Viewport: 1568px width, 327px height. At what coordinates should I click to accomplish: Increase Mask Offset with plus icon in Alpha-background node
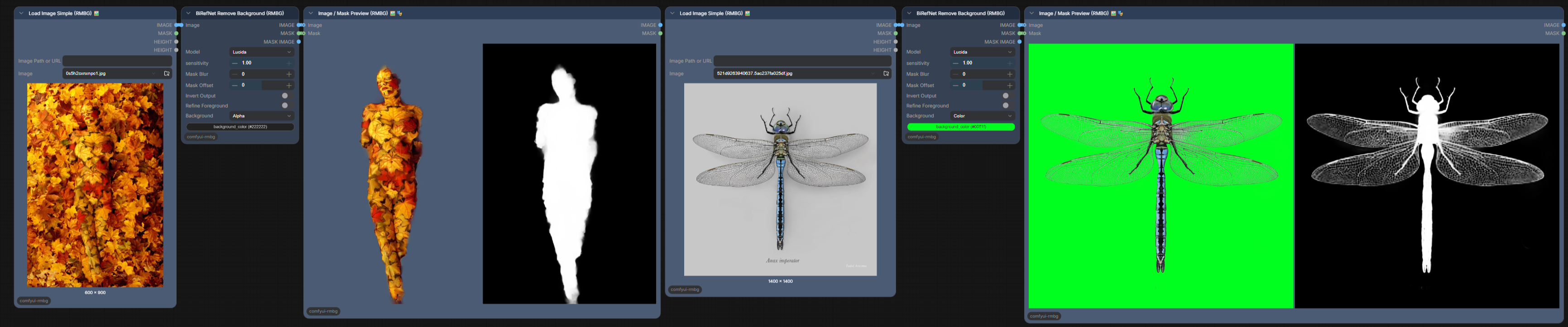[289, 85]
